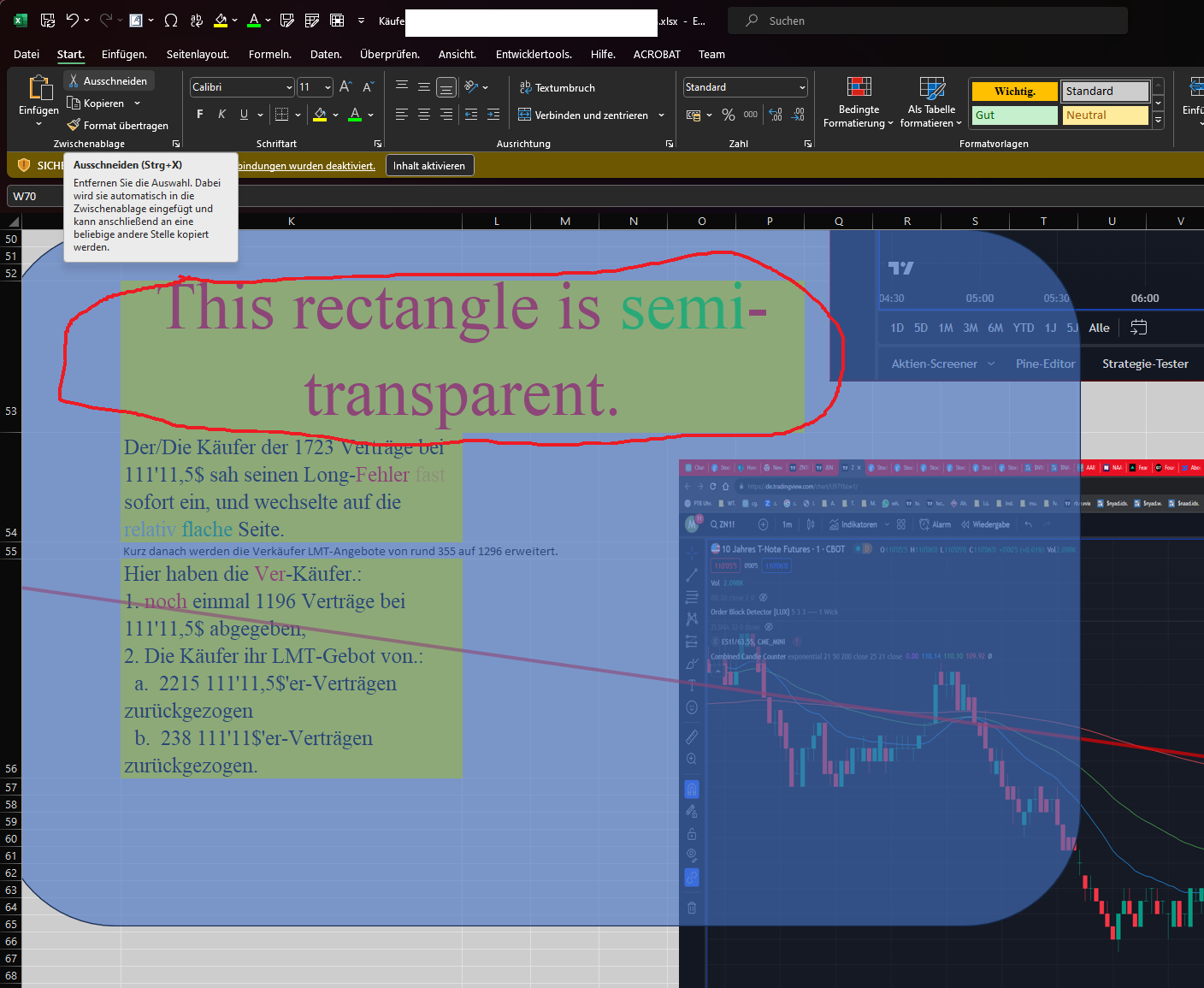Open the ACROBAT tab
The height and width of the screenshot is (988, 1204).
657,54
